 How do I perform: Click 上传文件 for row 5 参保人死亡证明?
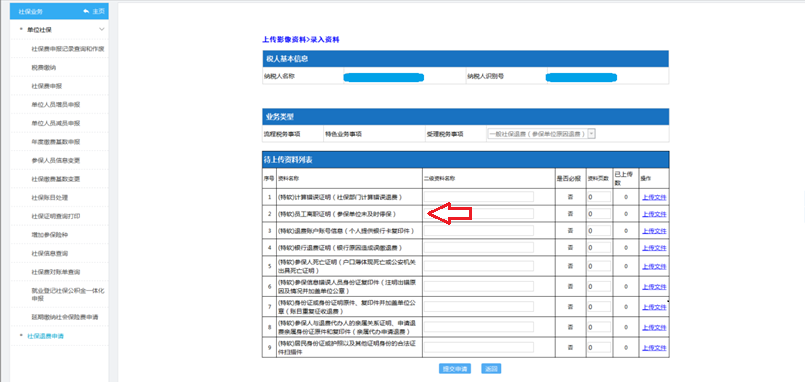tap(654, 267)
